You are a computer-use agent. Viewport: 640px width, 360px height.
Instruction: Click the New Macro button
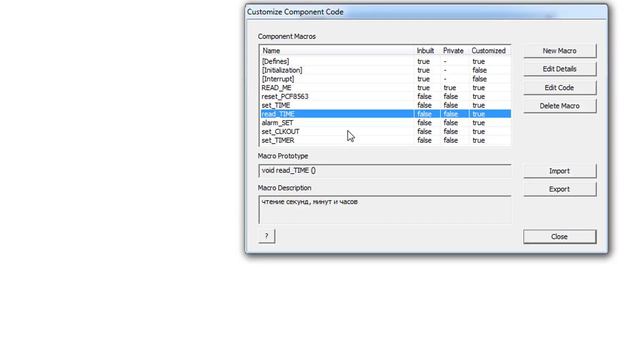pos(560,51)
